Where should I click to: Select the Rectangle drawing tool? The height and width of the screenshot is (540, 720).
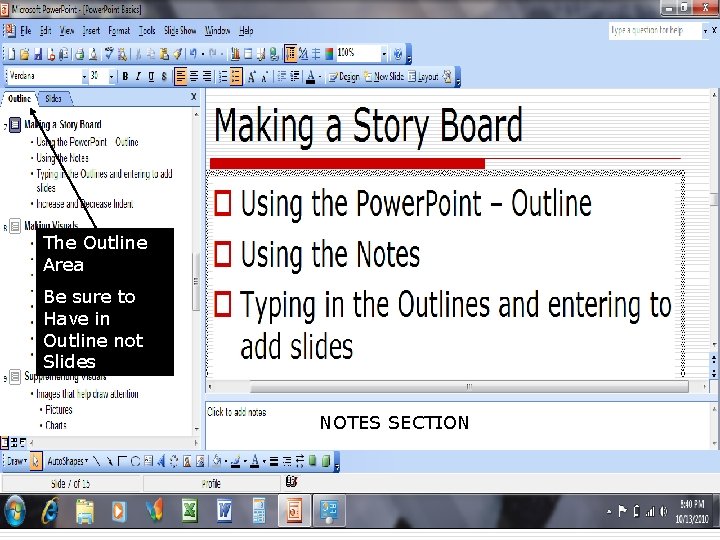click(x=122, y=461)
